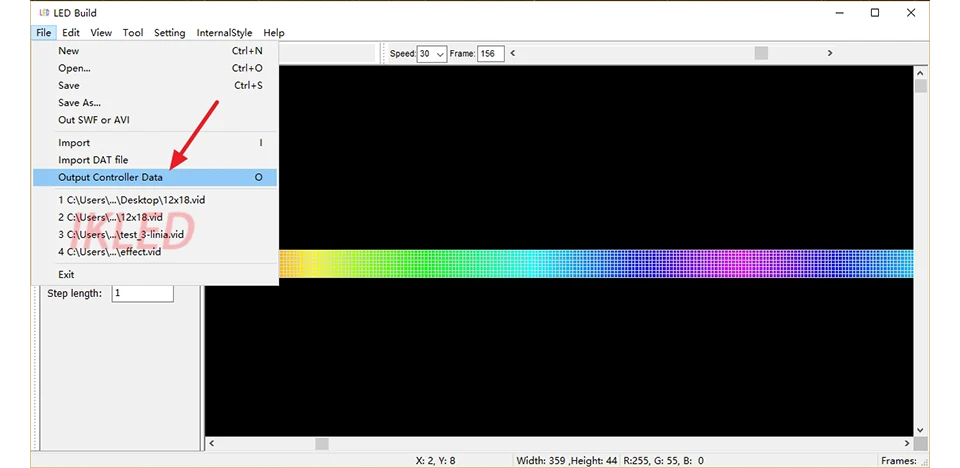Choose Save in the File menu
The image size is (960, 468).
[156, 85]
